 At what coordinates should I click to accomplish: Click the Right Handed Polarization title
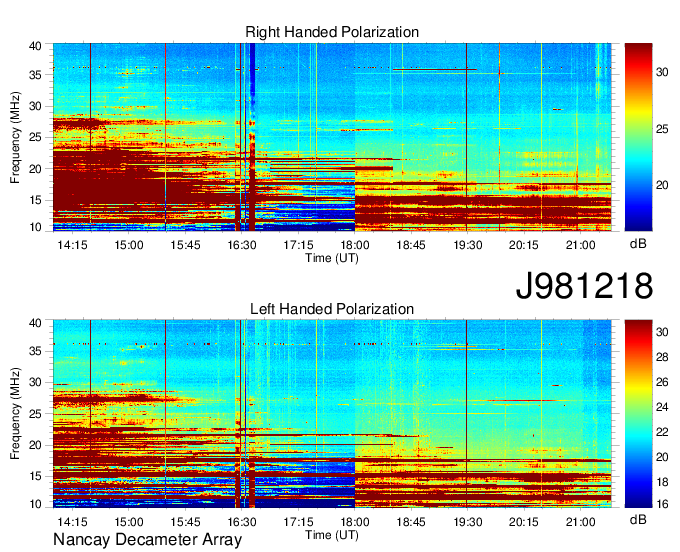click(x=332, y=32)
